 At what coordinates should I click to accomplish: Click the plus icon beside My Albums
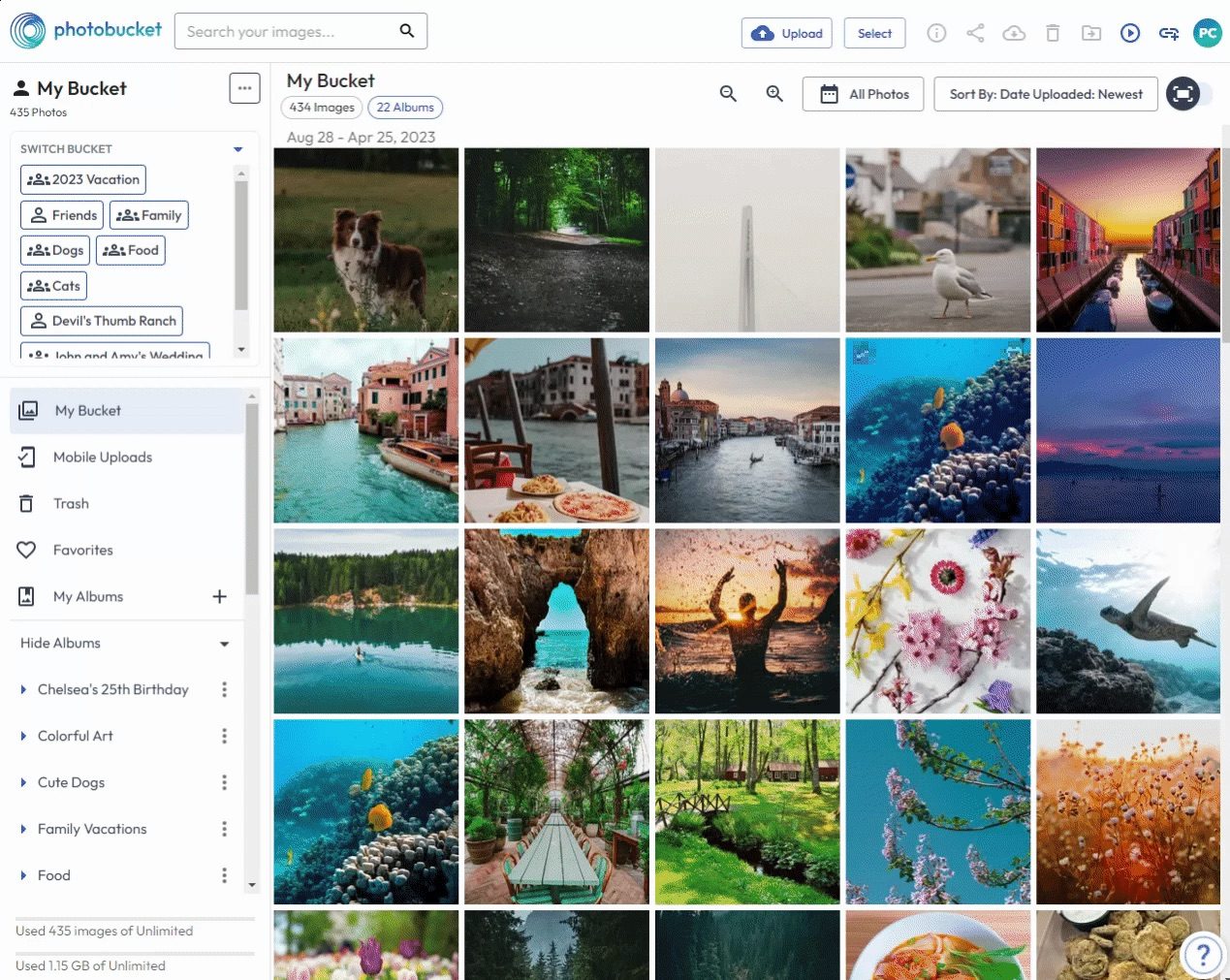pos(220,596)
